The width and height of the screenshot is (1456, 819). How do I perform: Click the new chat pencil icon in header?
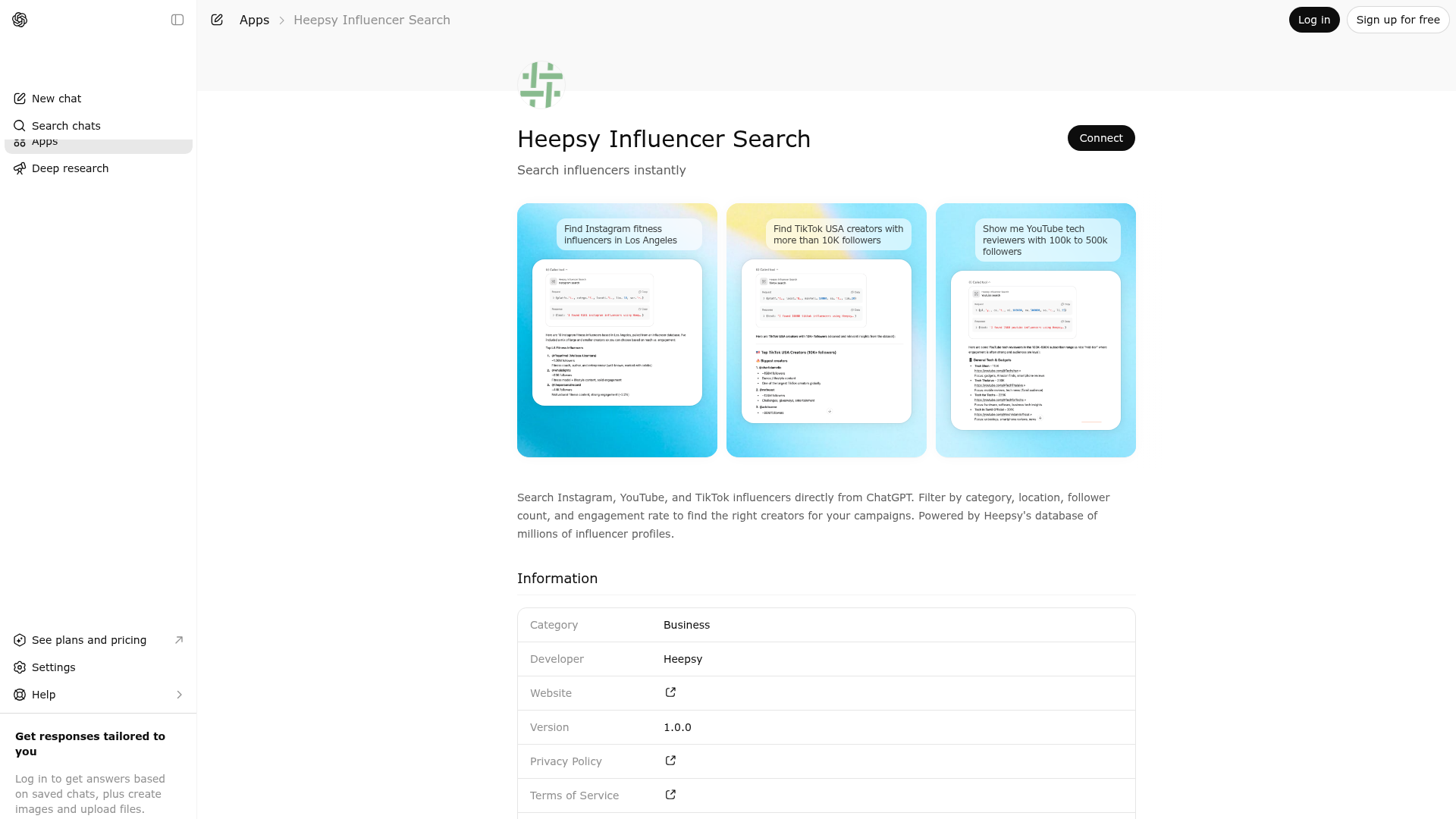tap(217, 20)
